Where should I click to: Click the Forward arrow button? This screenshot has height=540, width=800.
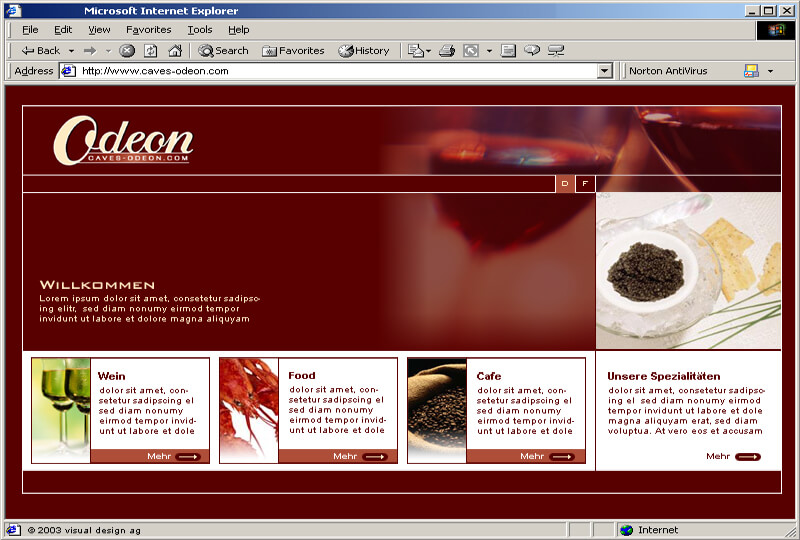point(90,51)
